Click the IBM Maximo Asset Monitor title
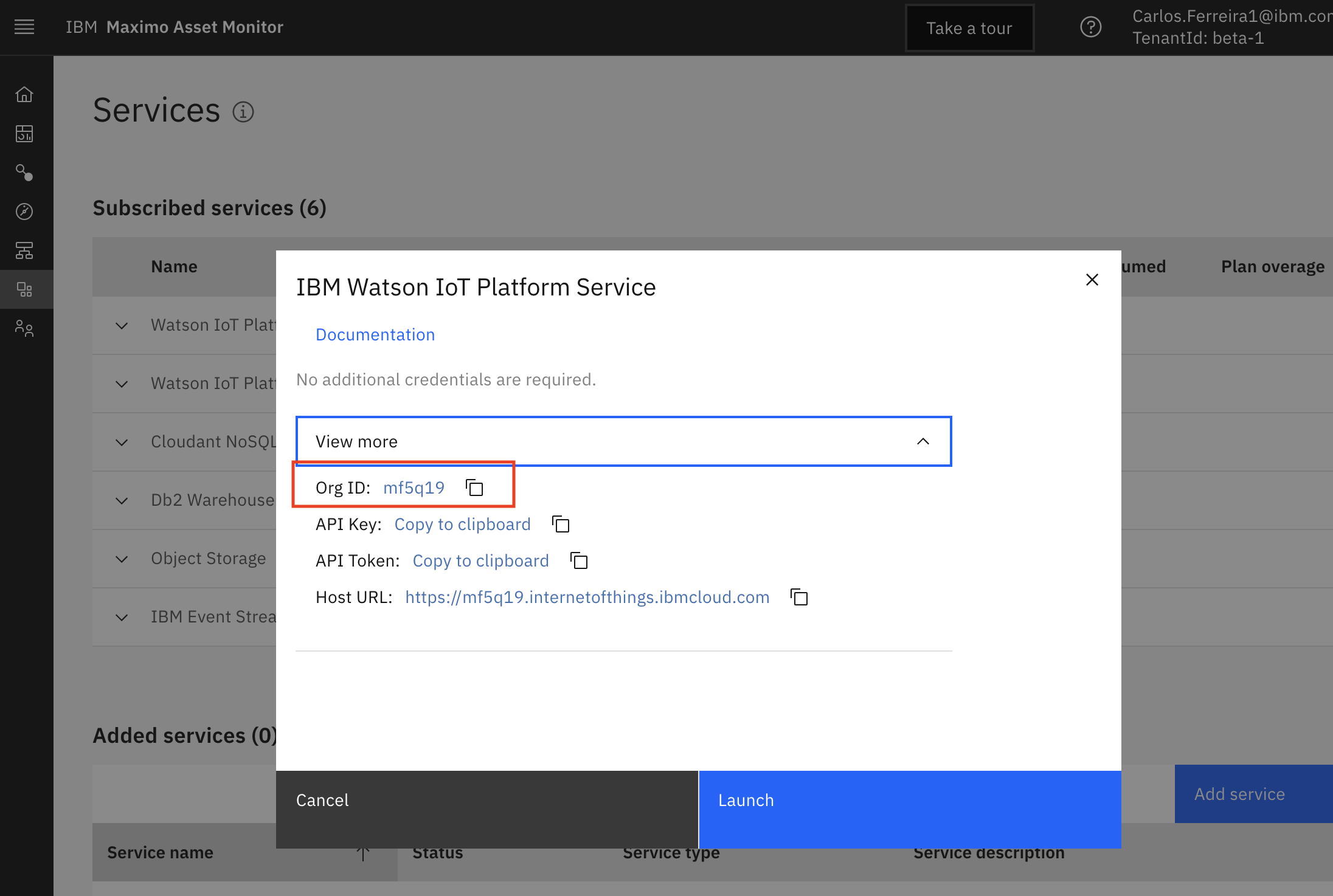The height and width of the screenshot is (896, 1333). (175, 27)
